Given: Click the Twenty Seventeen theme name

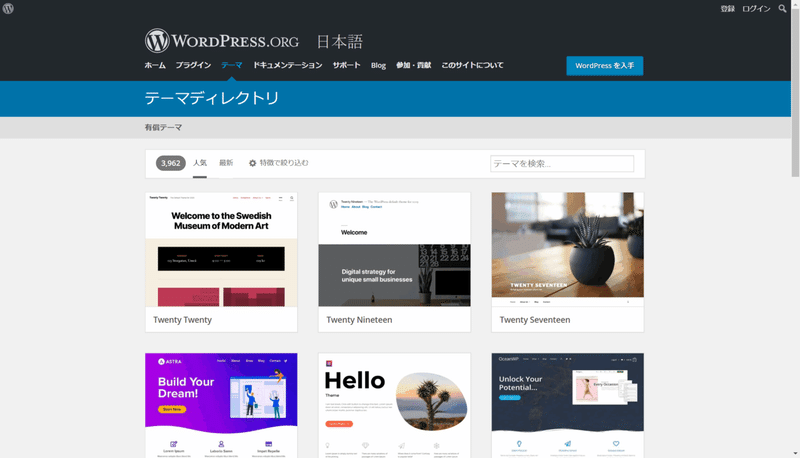Looking at the screenshot, I should point(535,320).
